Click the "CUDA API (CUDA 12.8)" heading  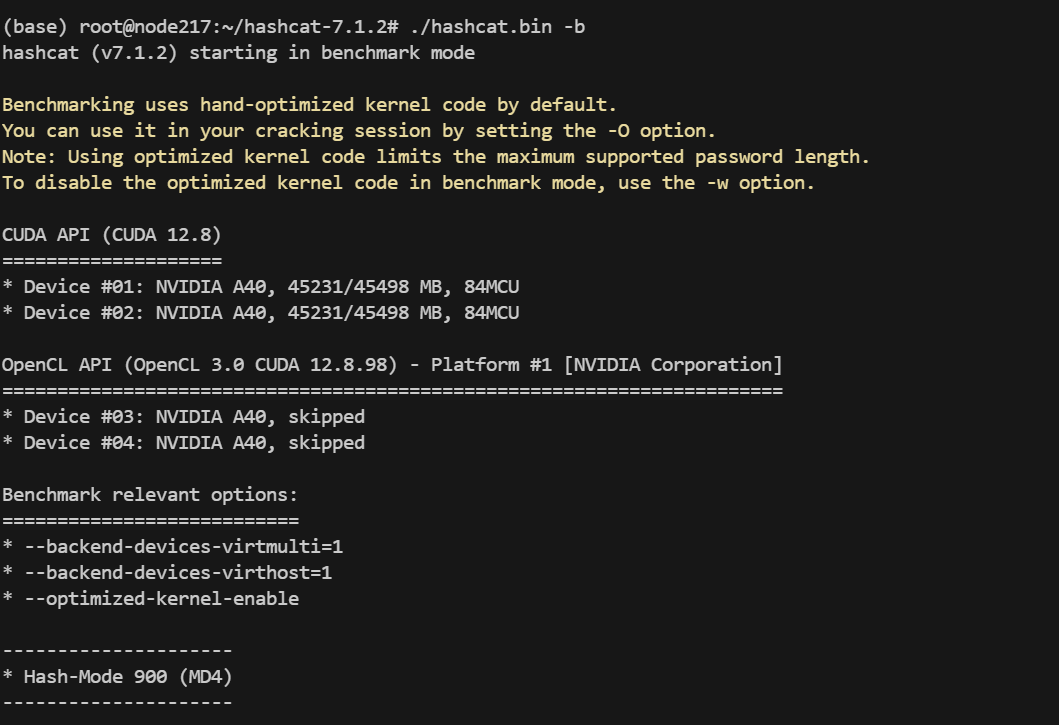112,235
